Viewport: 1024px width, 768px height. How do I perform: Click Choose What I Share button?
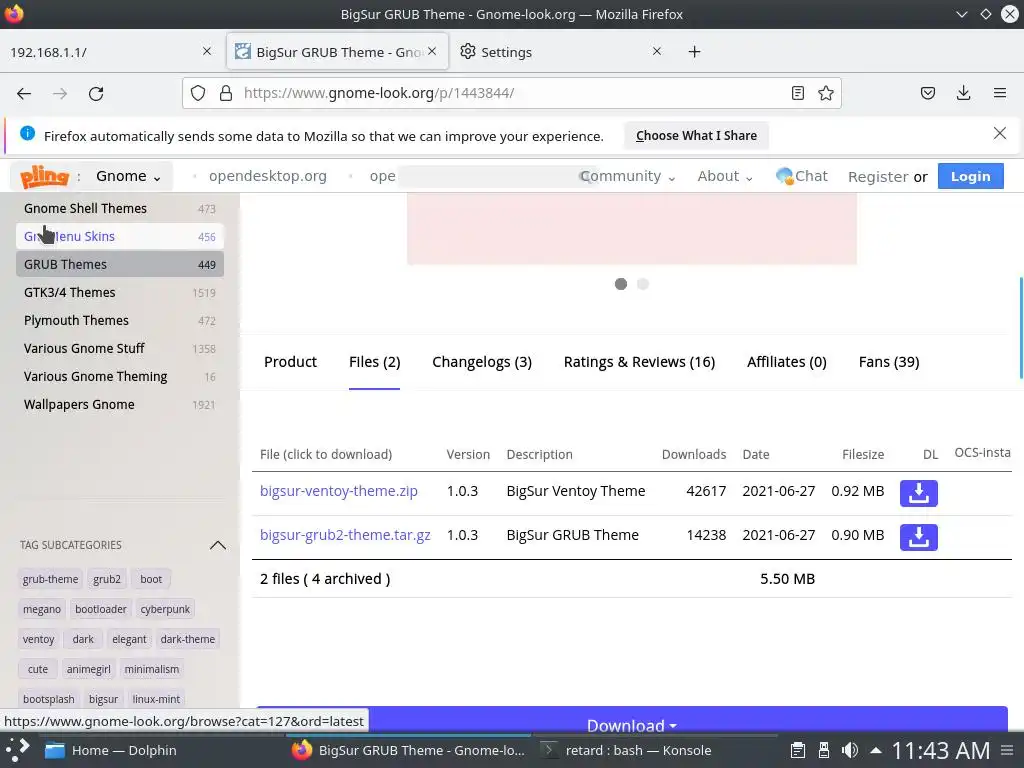(x=696, y=135)
